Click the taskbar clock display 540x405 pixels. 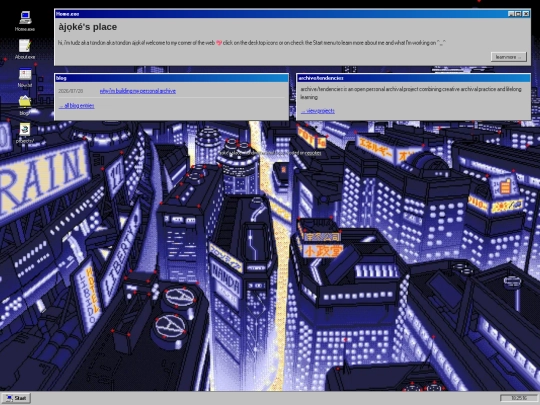[x=518, y=398]
